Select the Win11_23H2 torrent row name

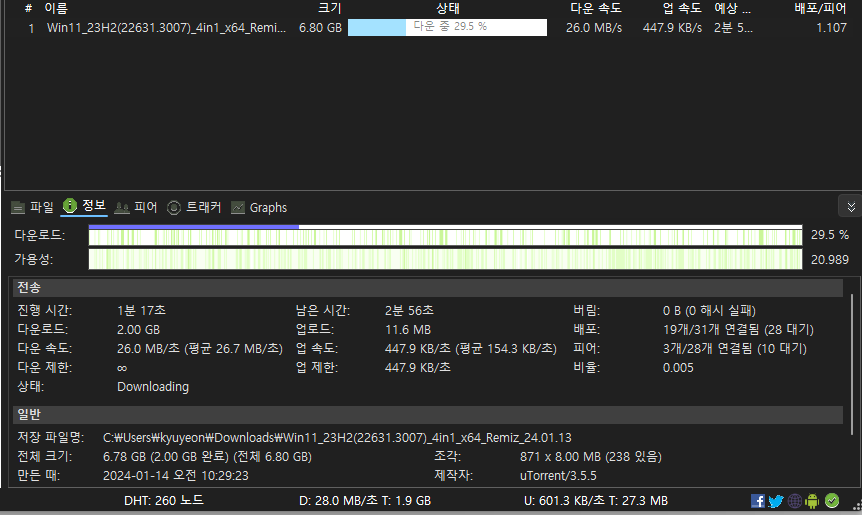(x=166, y=27)
